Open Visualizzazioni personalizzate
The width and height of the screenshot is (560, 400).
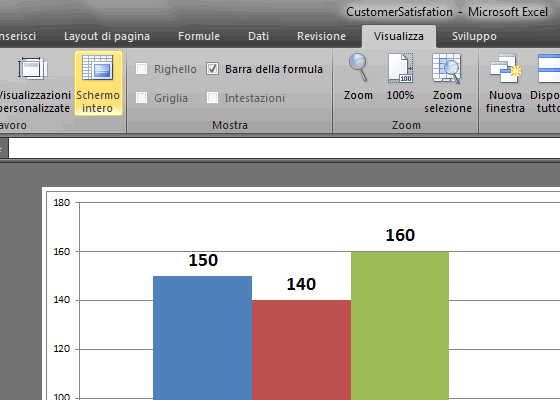click(x=34, y=83)
